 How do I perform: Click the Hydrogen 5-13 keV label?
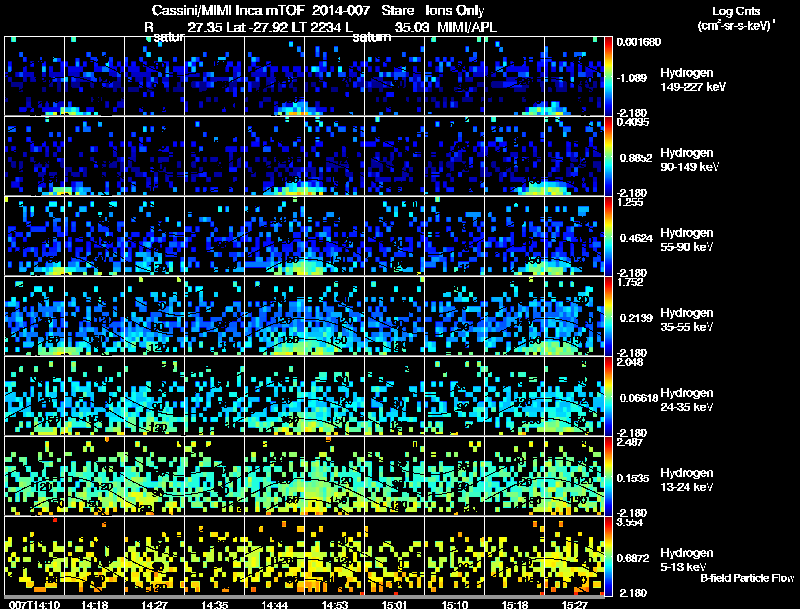coord(687,560)
